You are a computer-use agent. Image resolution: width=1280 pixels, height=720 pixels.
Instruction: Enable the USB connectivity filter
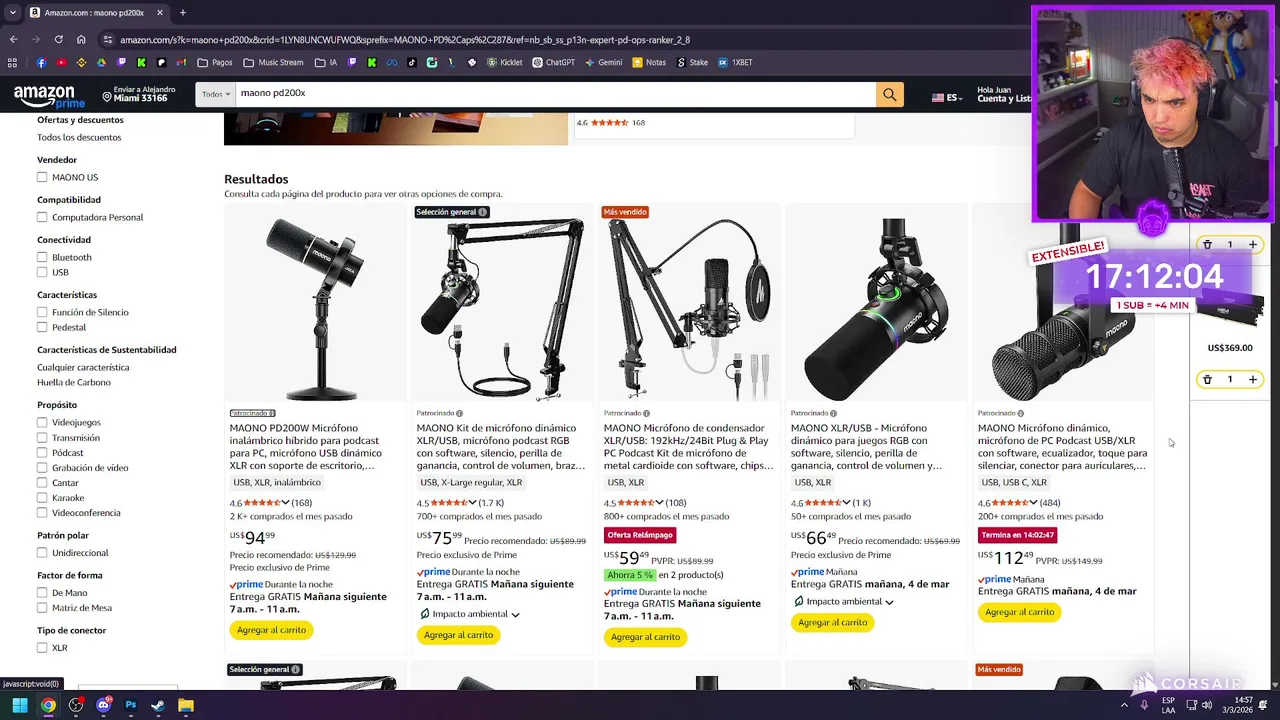(42, 272)
